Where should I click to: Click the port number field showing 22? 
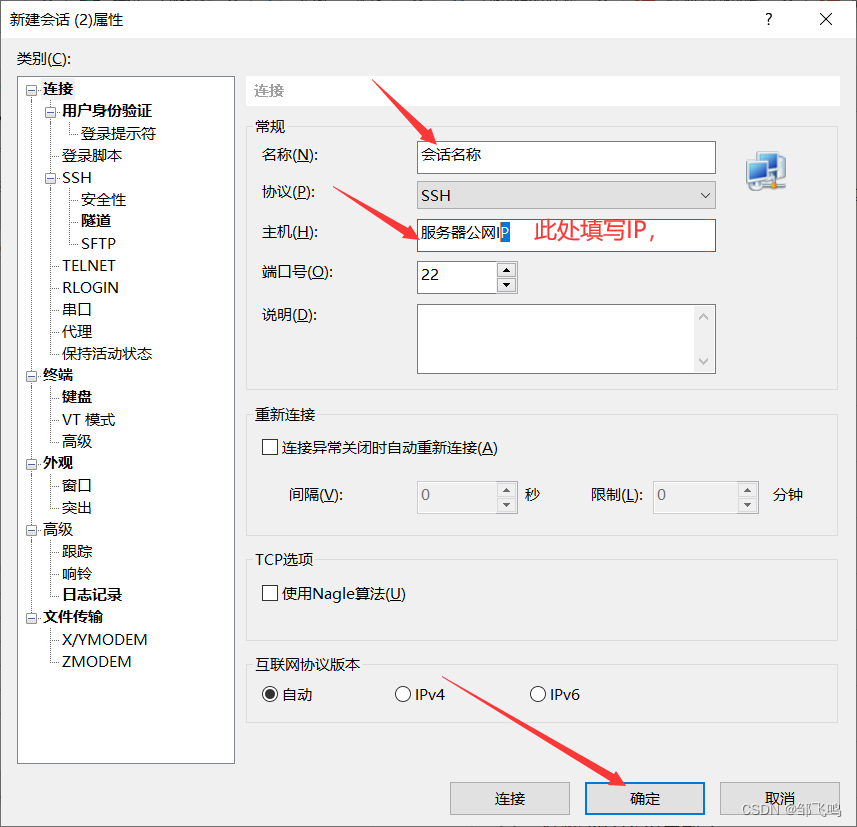(x=457, y=277)
